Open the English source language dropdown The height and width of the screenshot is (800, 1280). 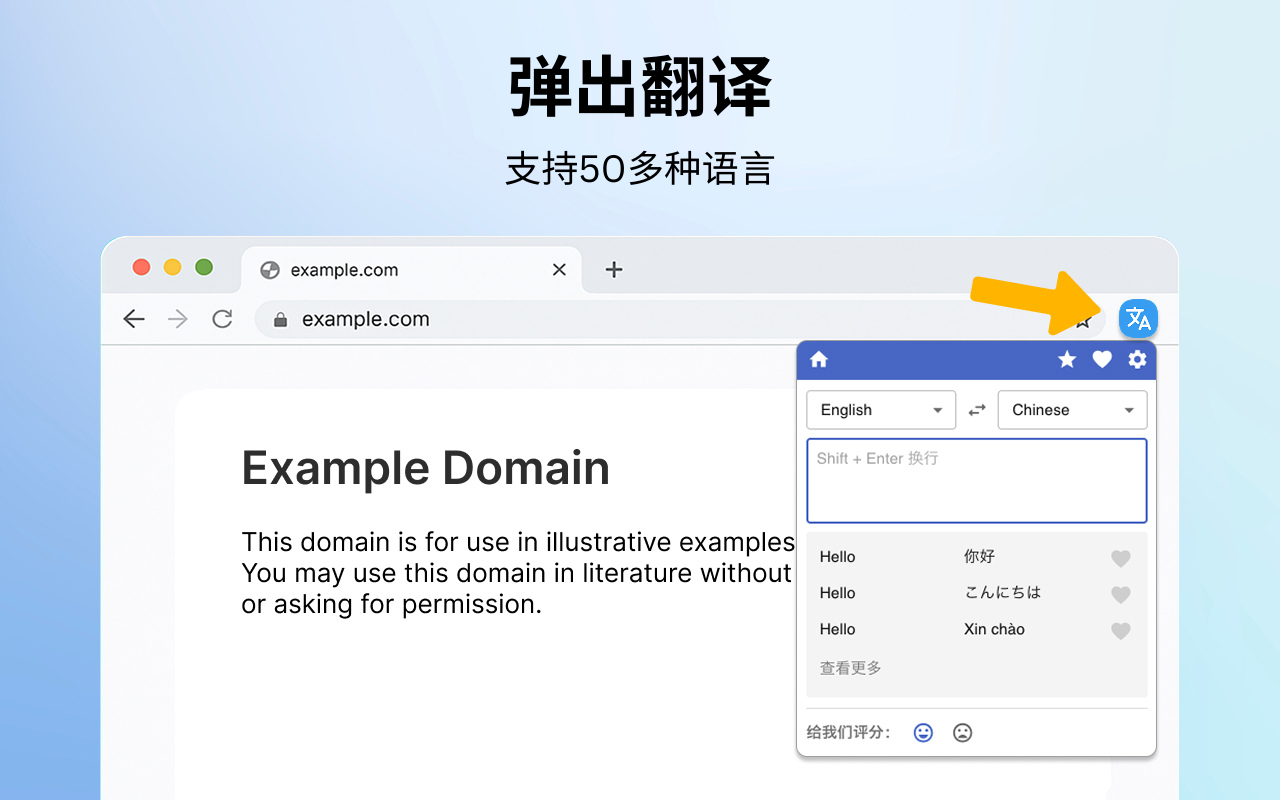(x=880, y=409)
